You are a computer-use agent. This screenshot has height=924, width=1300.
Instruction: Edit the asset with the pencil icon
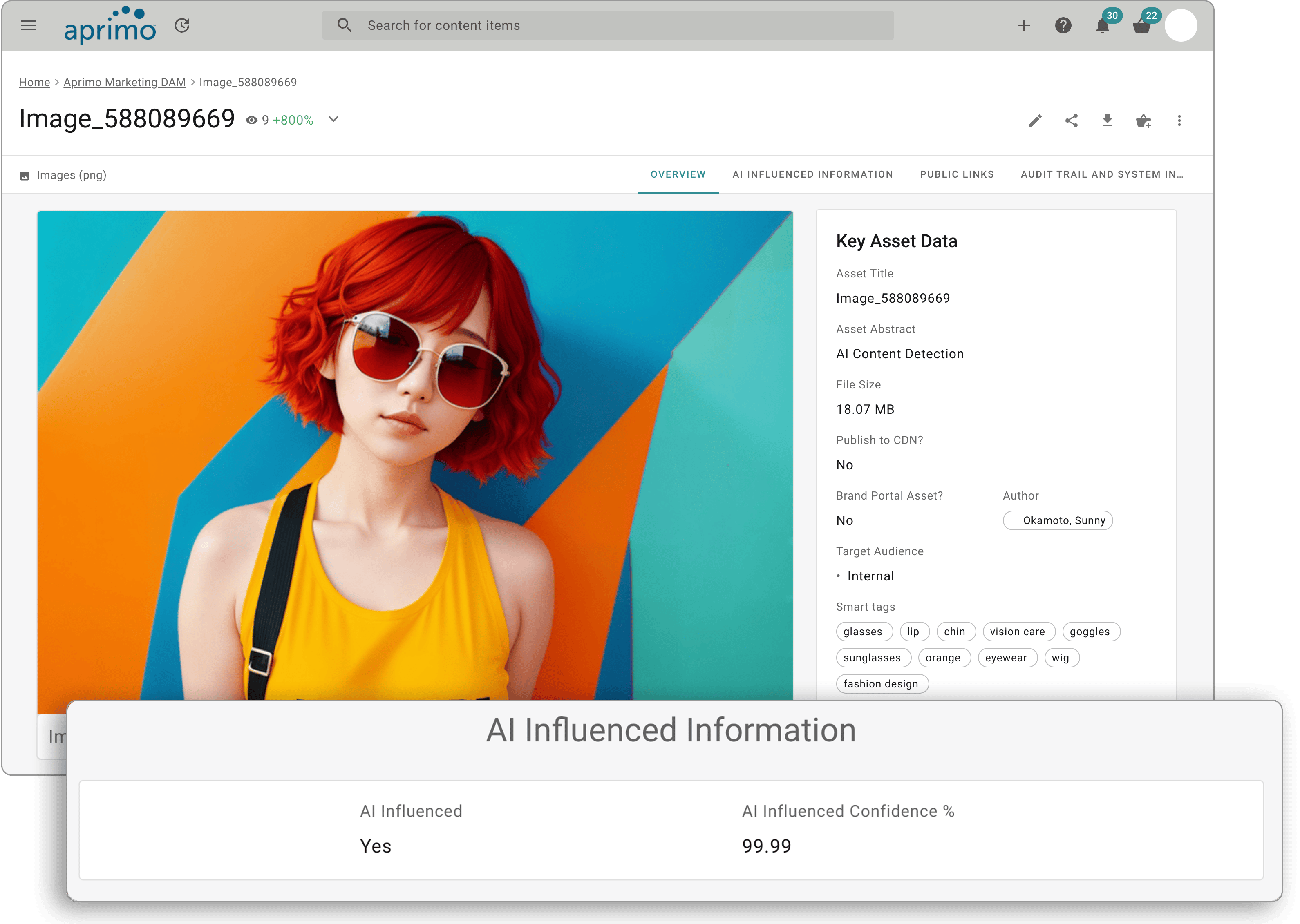point(1035,120)
